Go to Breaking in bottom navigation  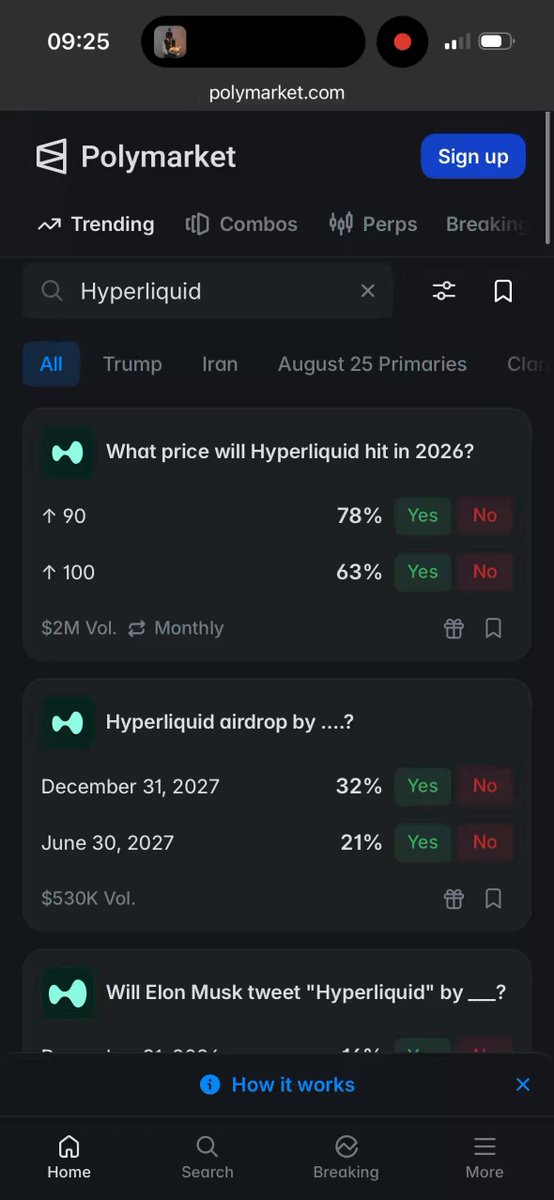[346, 1157]
